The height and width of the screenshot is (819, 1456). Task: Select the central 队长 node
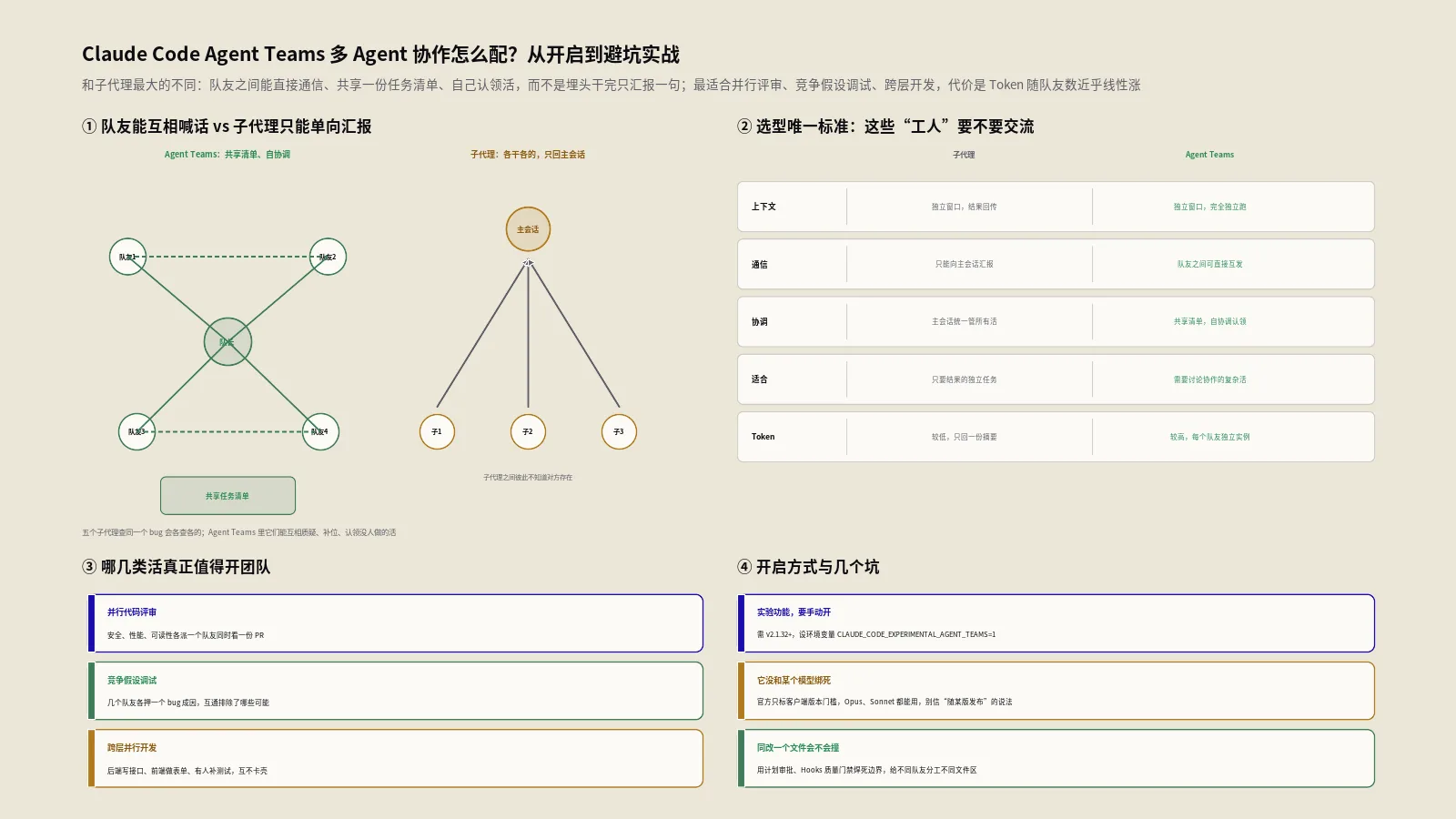pos(227,342)
